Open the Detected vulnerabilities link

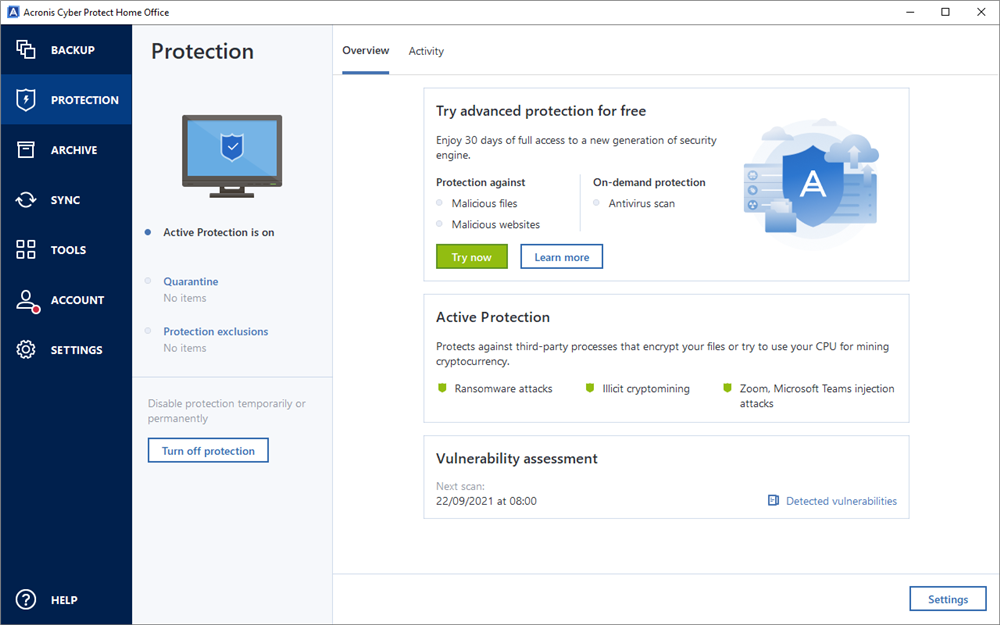(x=841, y=501)
